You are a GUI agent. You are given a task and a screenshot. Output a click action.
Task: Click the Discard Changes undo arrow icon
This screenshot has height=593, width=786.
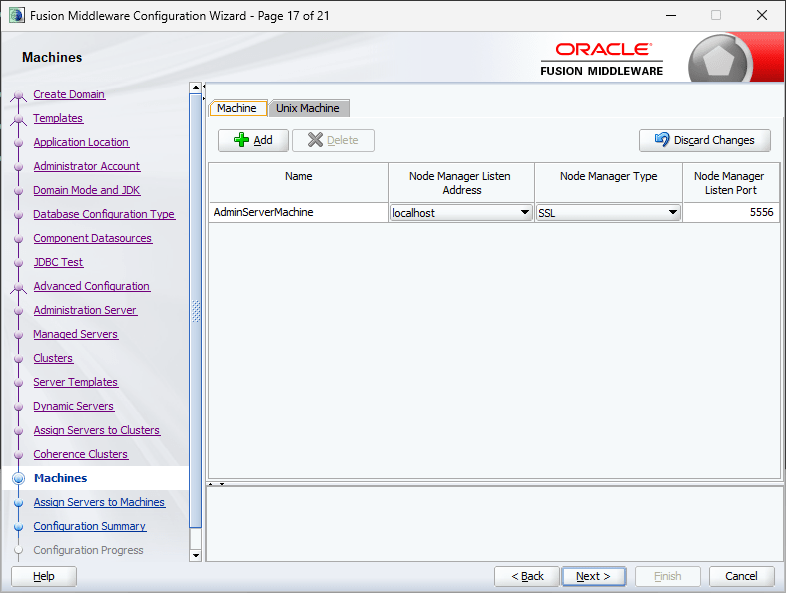pos(662,139)
